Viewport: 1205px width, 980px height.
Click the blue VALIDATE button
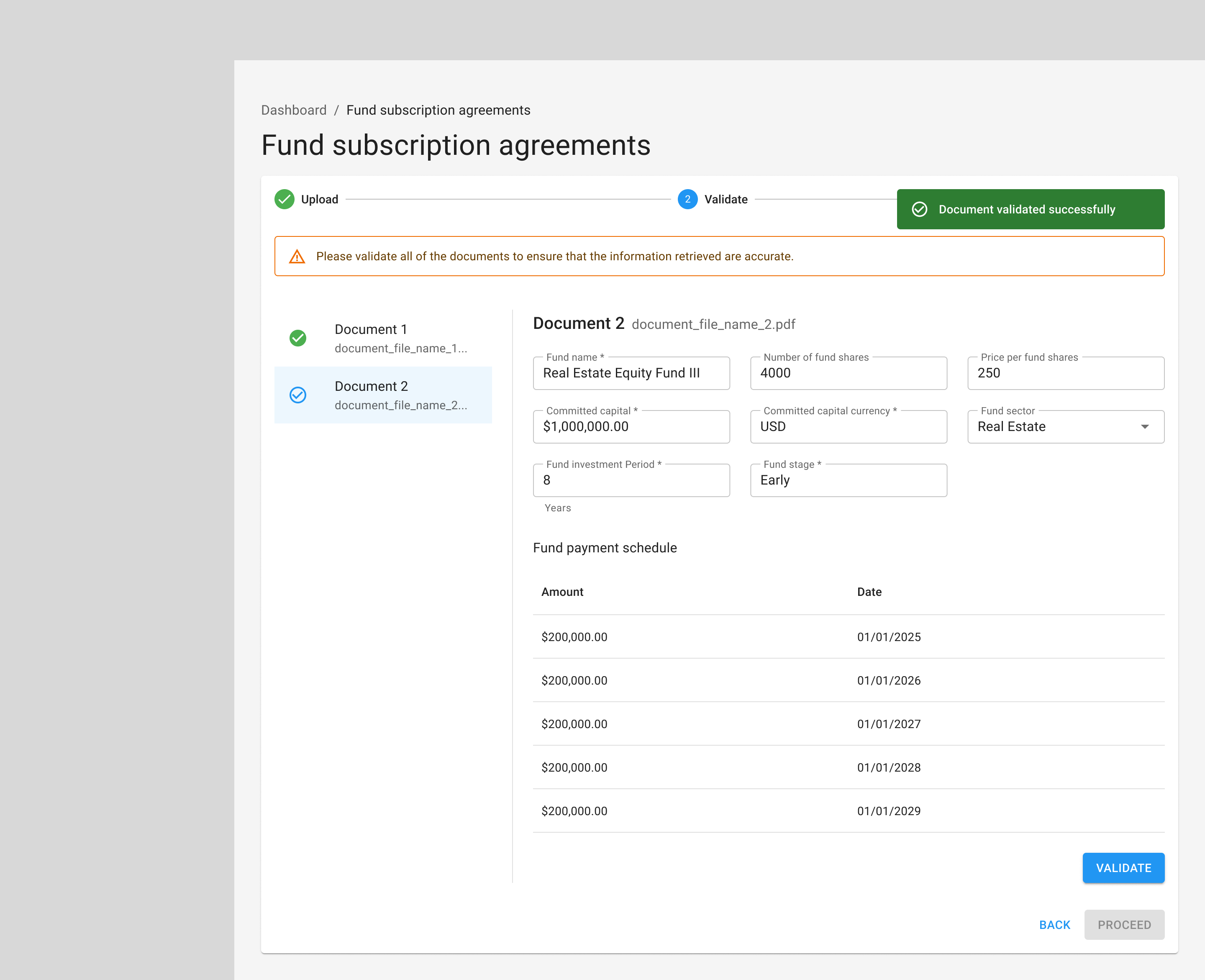pos(1123,868)
